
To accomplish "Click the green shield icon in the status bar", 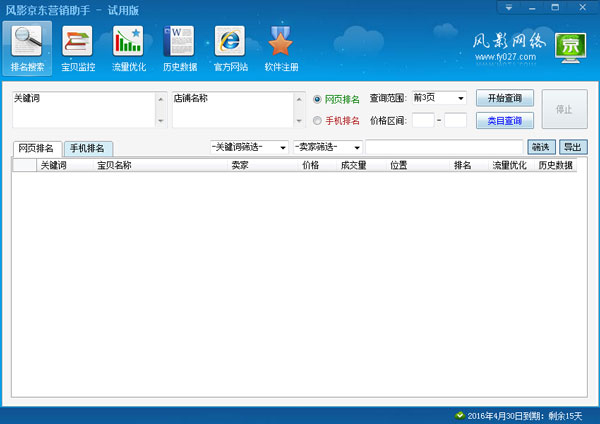I will pyautogui.click(x=460, y=415).
